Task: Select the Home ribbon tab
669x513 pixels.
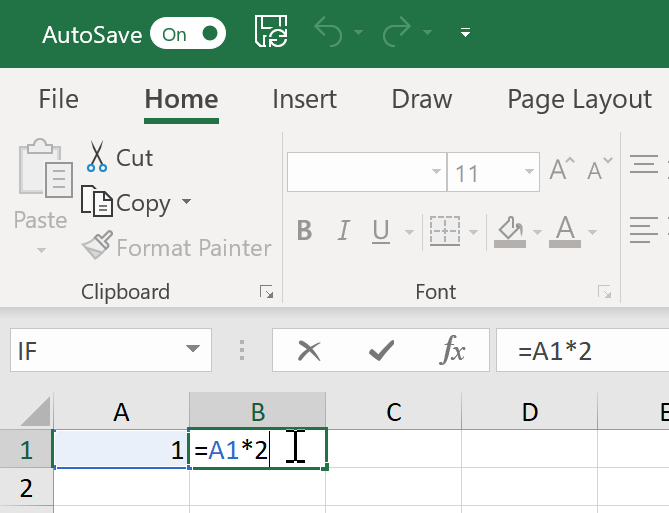Action: tap(181, 99)
